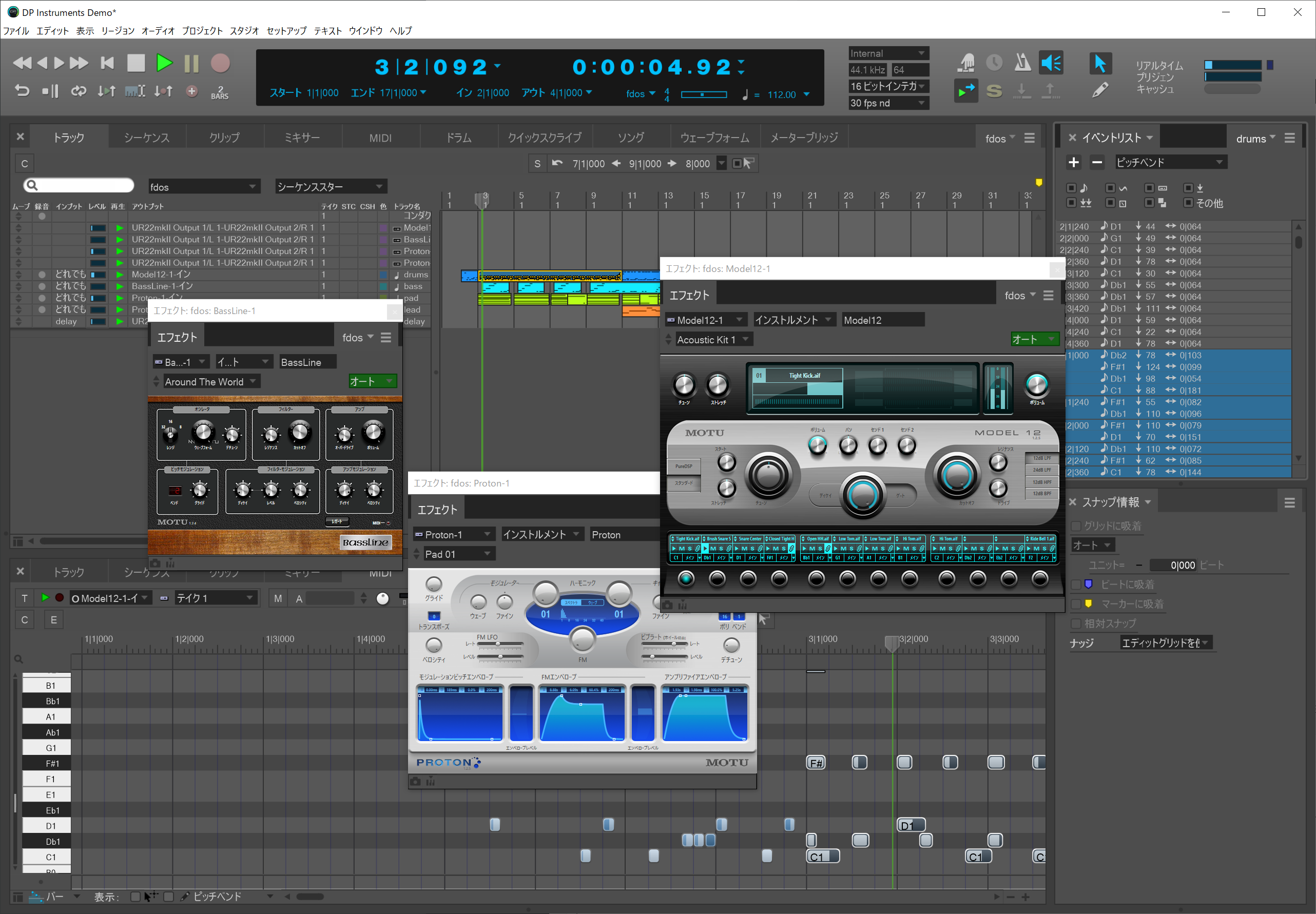This screenshot has width=1316, height=914.
Task: Click the red Record button
Action: (x=220, y=63)
